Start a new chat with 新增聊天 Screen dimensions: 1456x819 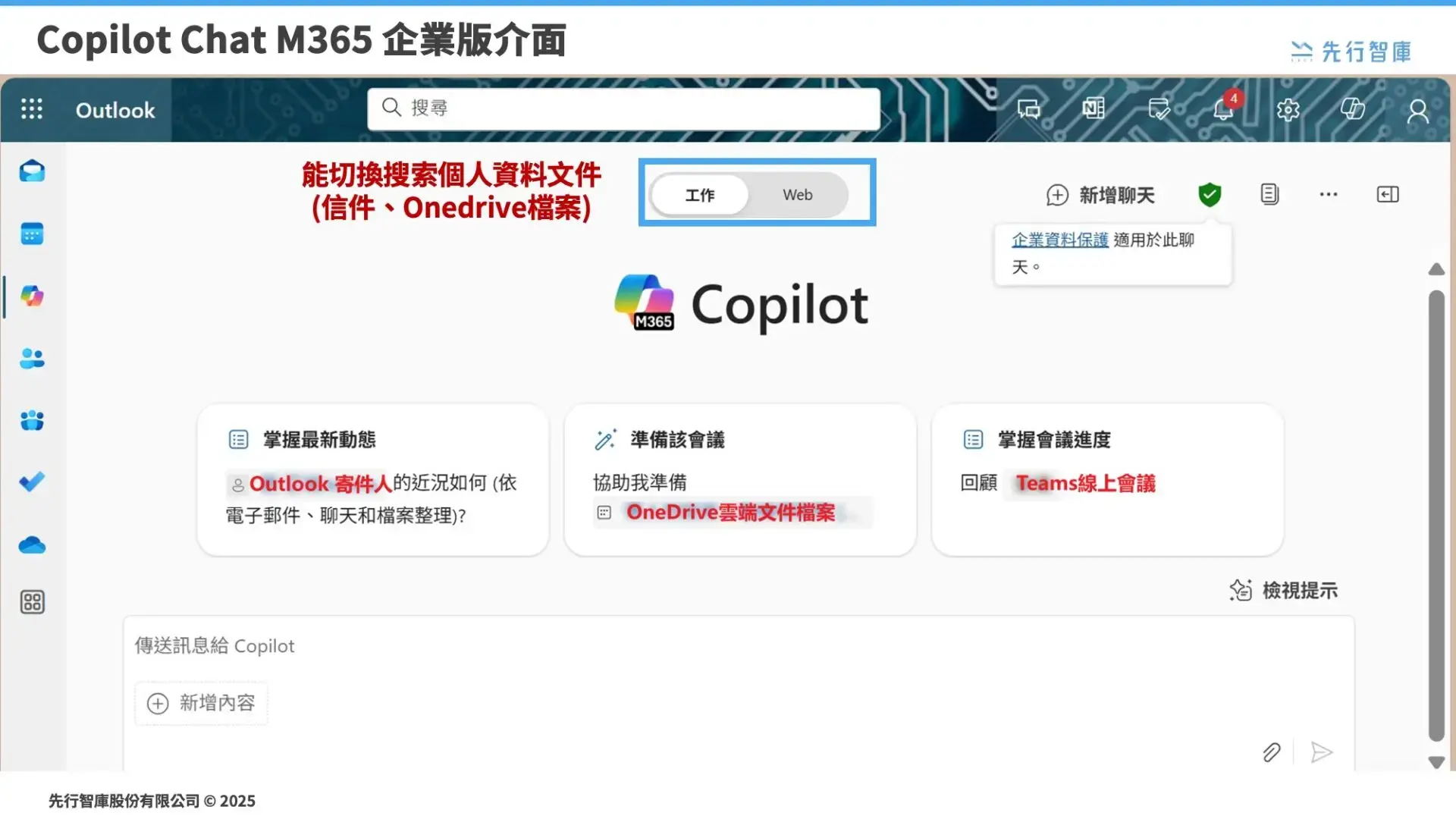[1100, 195]
